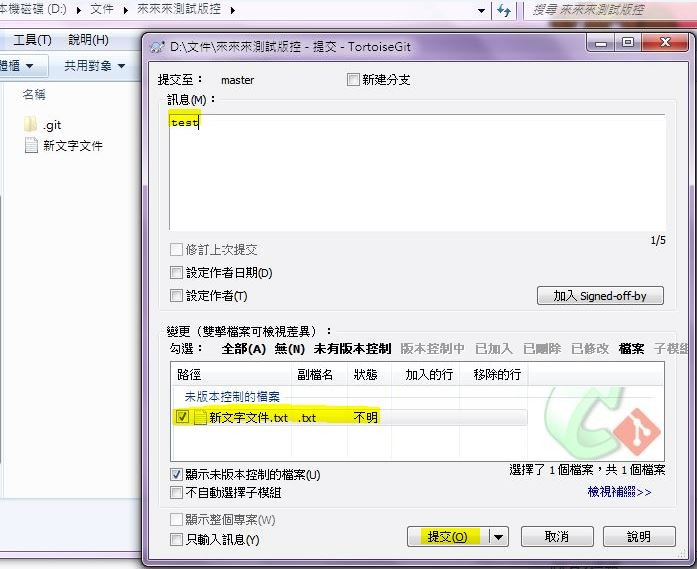Click the 提交(O) commit button
This screenshot has height=569, width=697.
(448, 537)
